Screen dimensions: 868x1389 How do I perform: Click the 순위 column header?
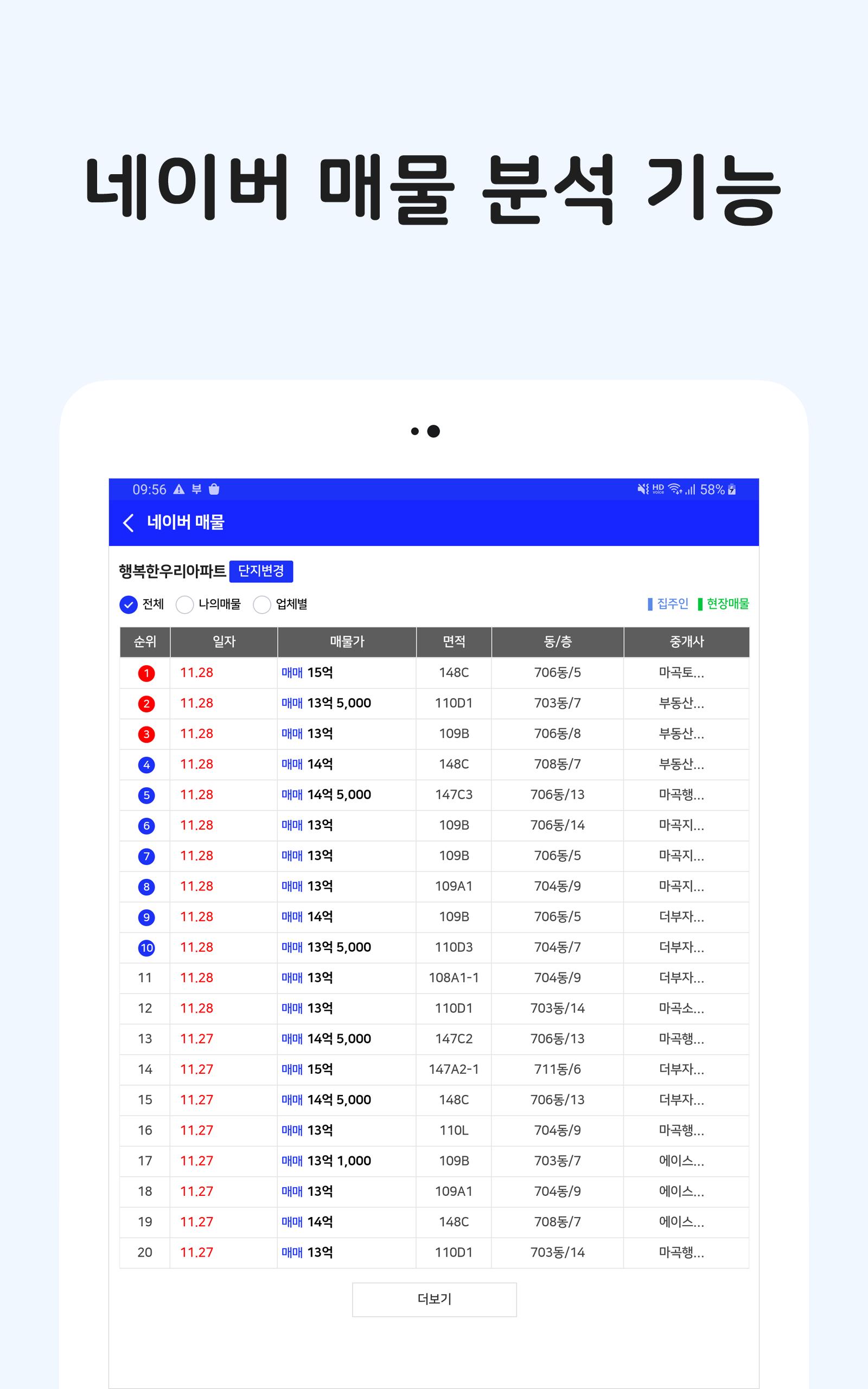coord(145,642)
